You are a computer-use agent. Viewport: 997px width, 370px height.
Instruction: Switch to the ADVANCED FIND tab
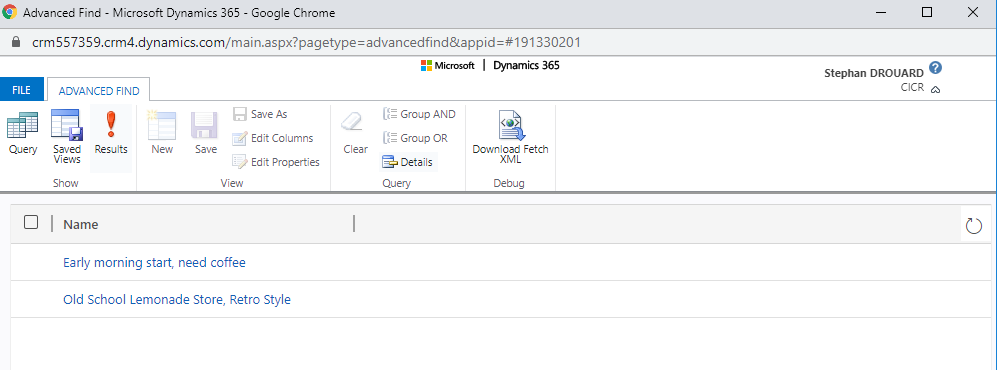[99, 90]
